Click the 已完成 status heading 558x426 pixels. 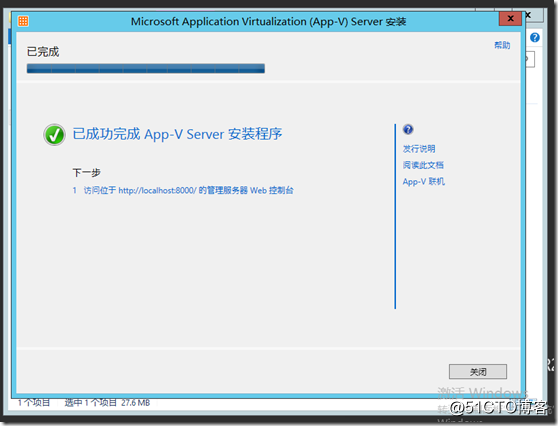[43, 52]
